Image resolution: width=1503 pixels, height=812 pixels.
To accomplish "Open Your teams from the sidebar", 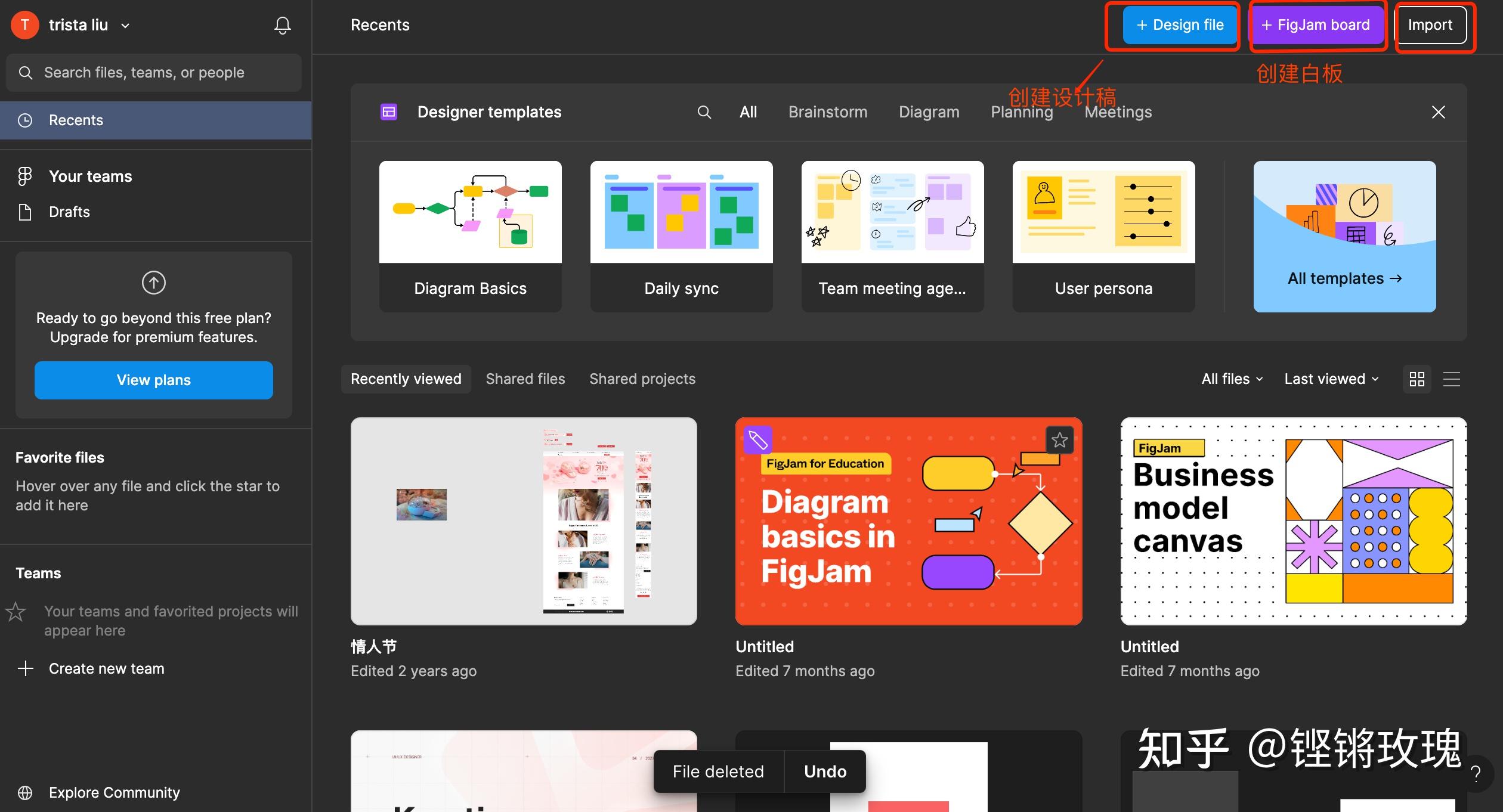I will point(89,175).
